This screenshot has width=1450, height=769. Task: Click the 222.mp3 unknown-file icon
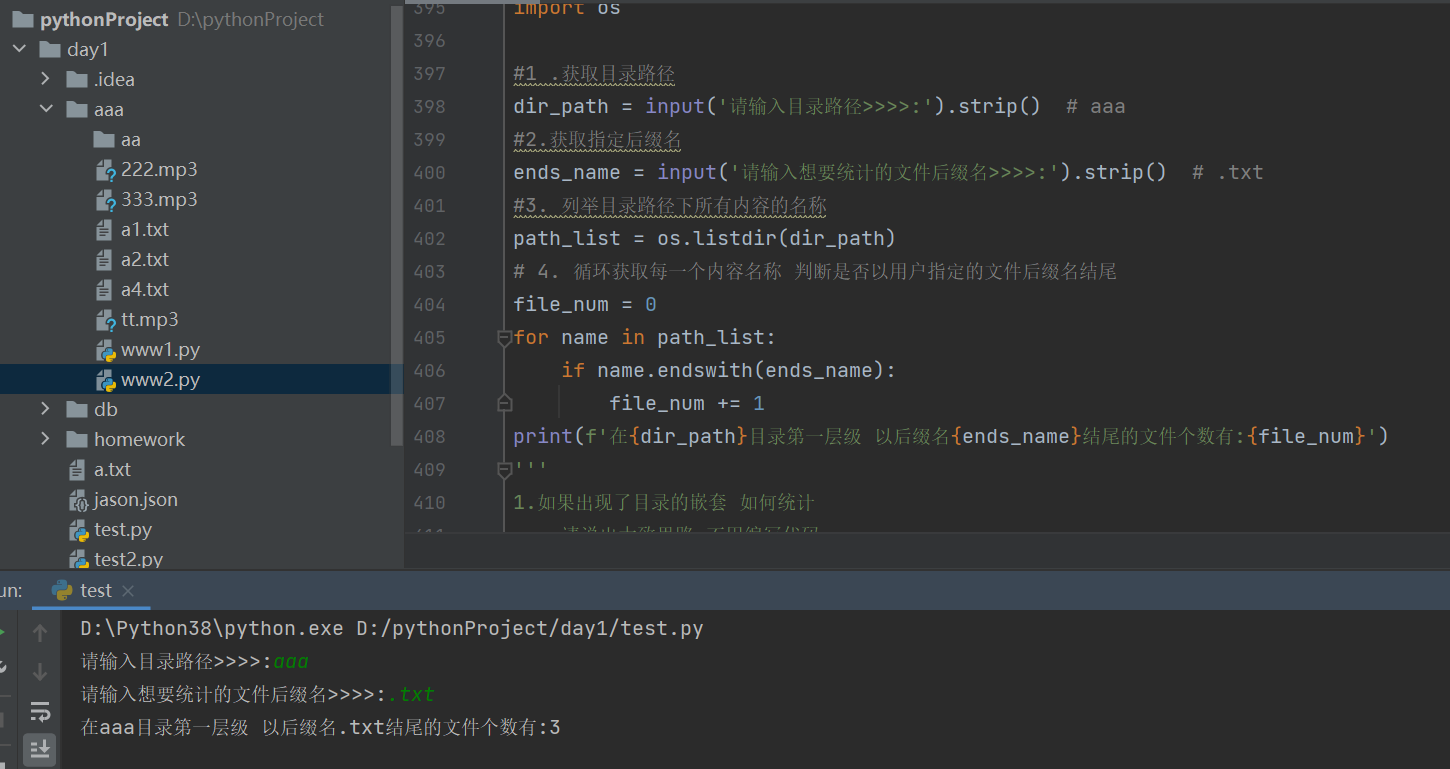click(105, 170)
